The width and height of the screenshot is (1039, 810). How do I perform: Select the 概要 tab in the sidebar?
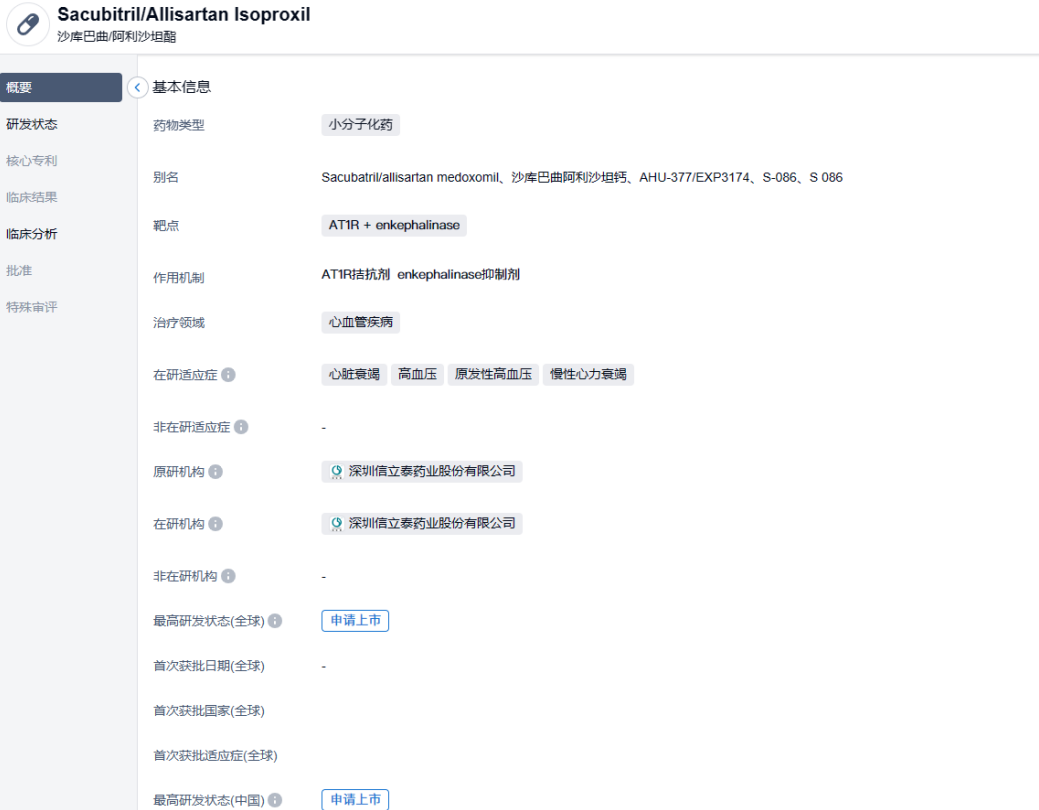pyautogui.click(x=60, y=88)
